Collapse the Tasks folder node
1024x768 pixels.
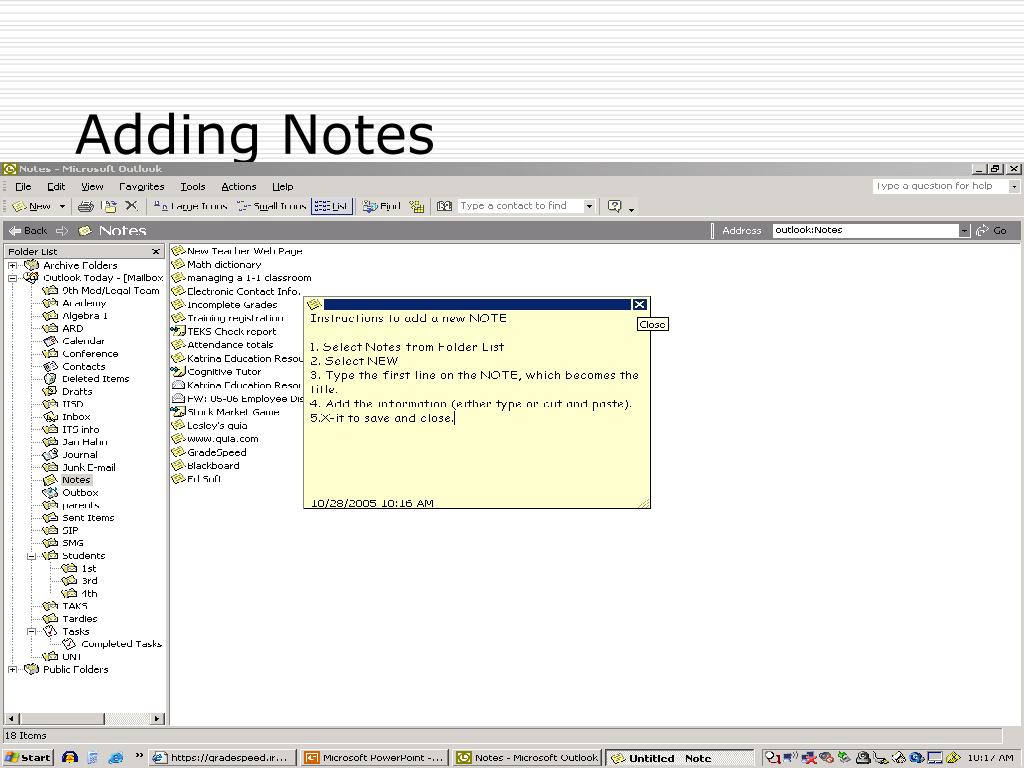coord(31,632)
